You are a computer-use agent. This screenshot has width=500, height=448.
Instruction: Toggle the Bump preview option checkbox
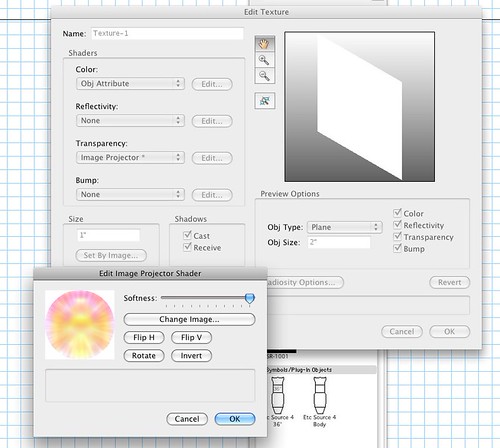[397, 248]
